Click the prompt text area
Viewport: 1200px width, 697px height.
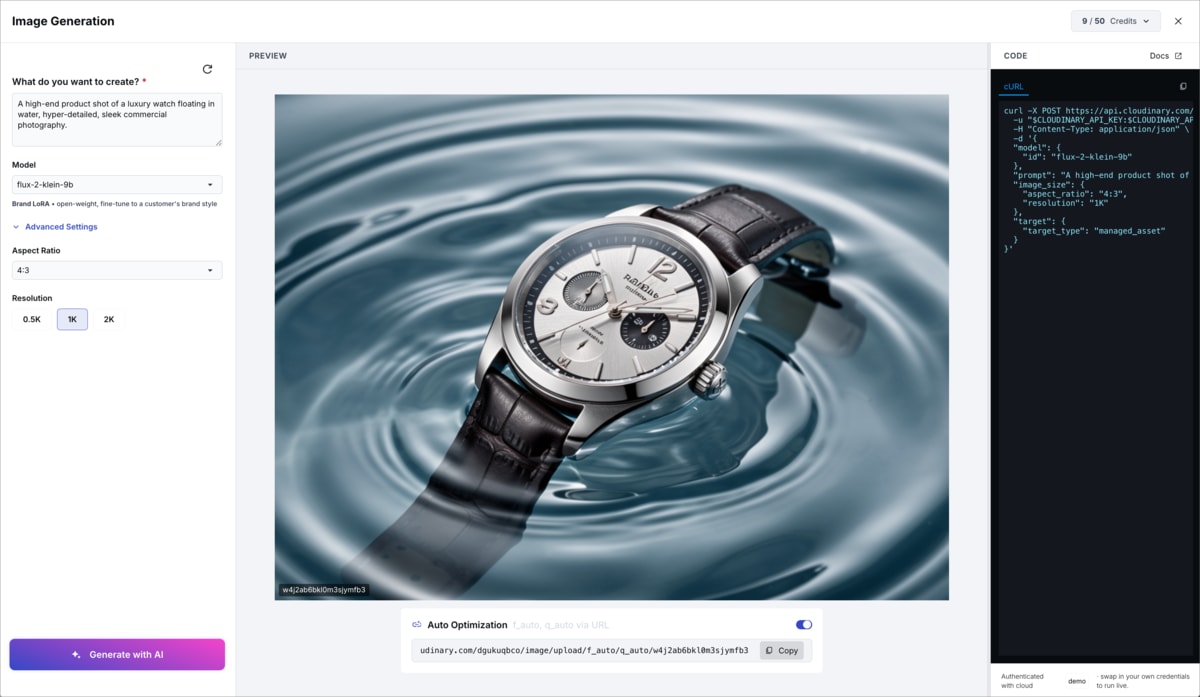point(117,120)
